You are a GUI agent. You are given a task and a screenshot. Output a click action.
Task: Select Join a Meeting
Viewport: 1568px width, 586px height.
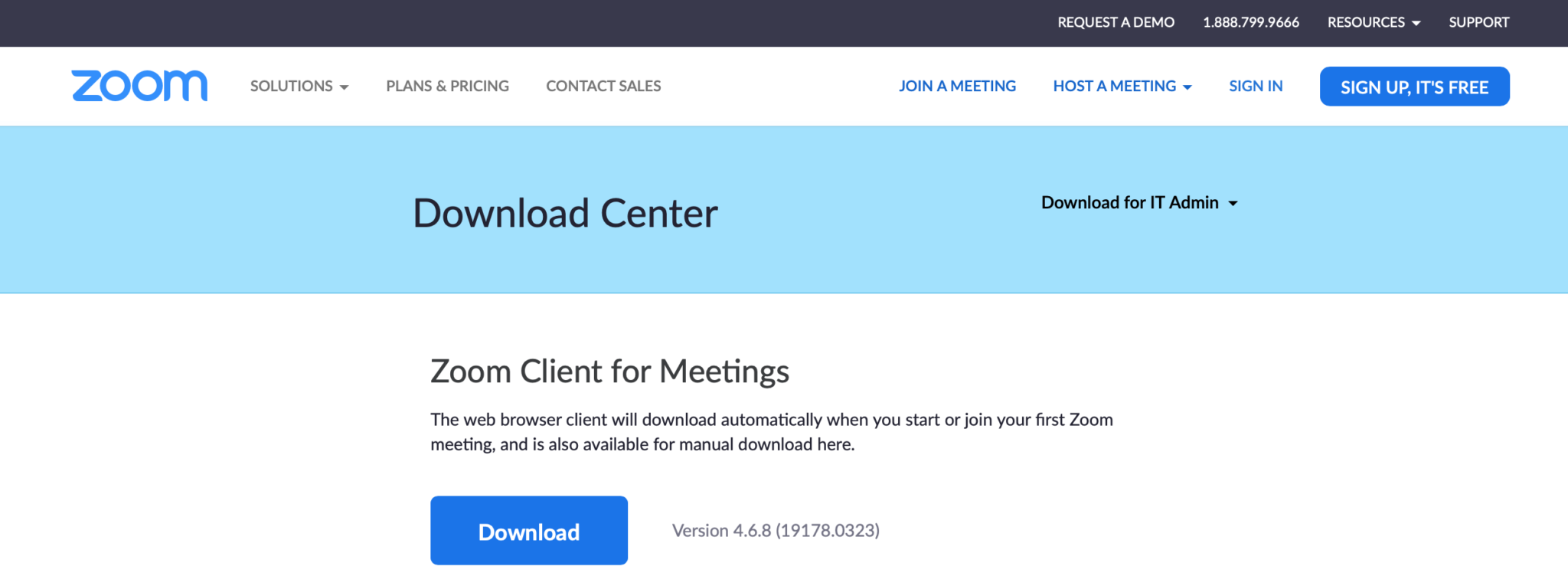tap(957, 86)
